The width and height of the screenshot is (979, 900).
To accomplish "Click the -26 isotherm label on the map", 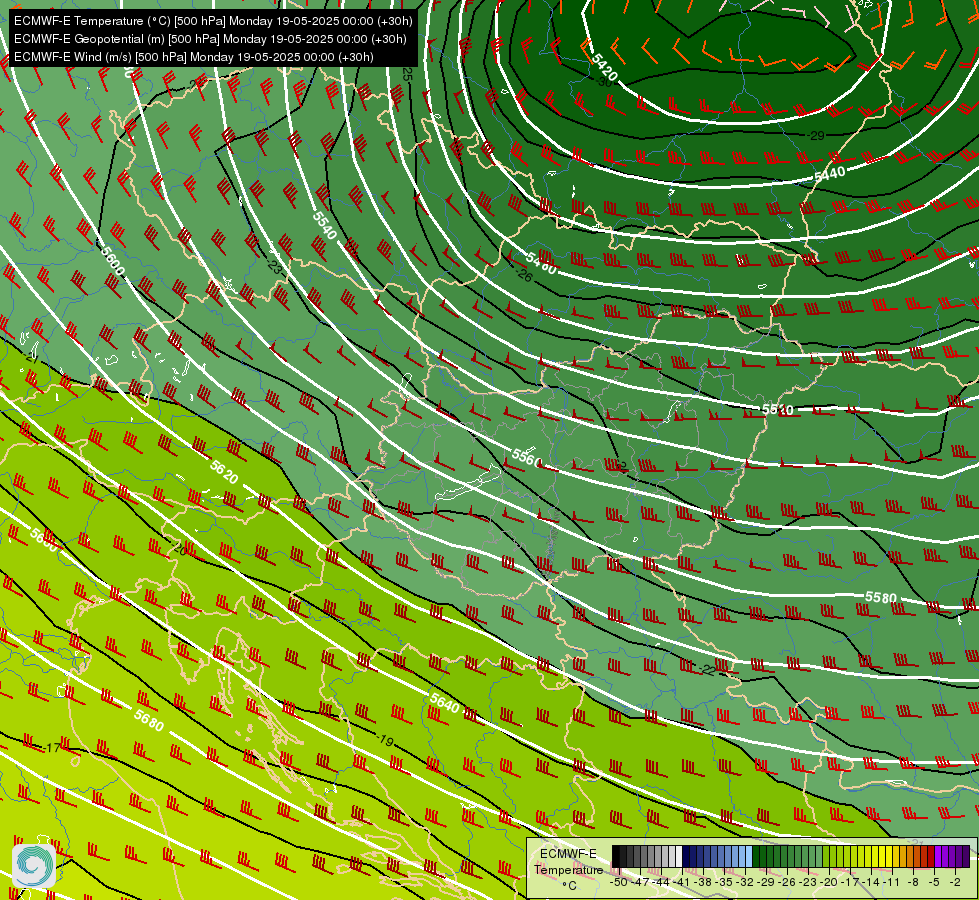I will (524, 275).
